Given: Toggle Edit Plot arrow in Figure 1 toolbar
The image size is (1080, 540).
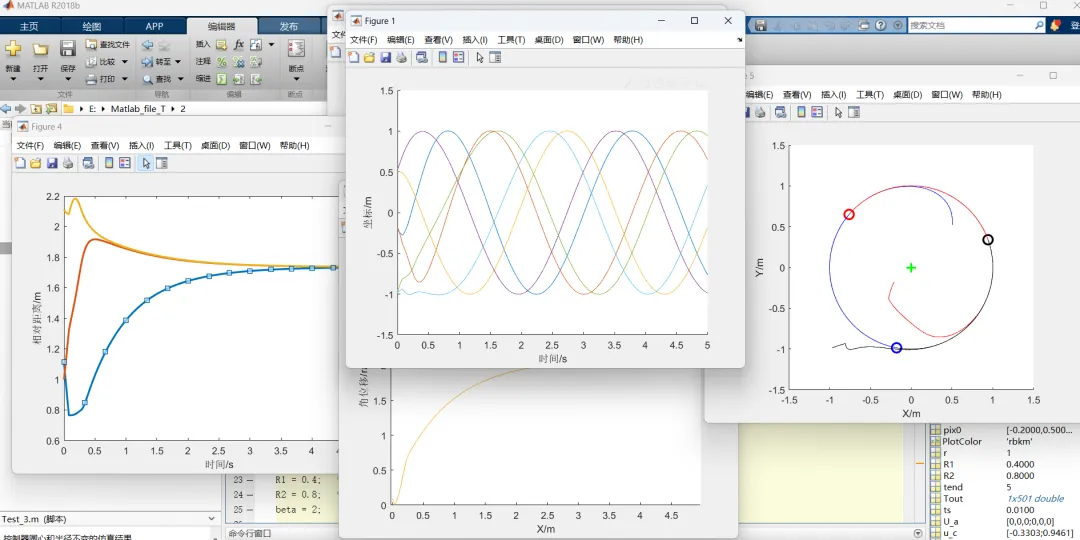Looking at the screenshot, I should point(479,58).
